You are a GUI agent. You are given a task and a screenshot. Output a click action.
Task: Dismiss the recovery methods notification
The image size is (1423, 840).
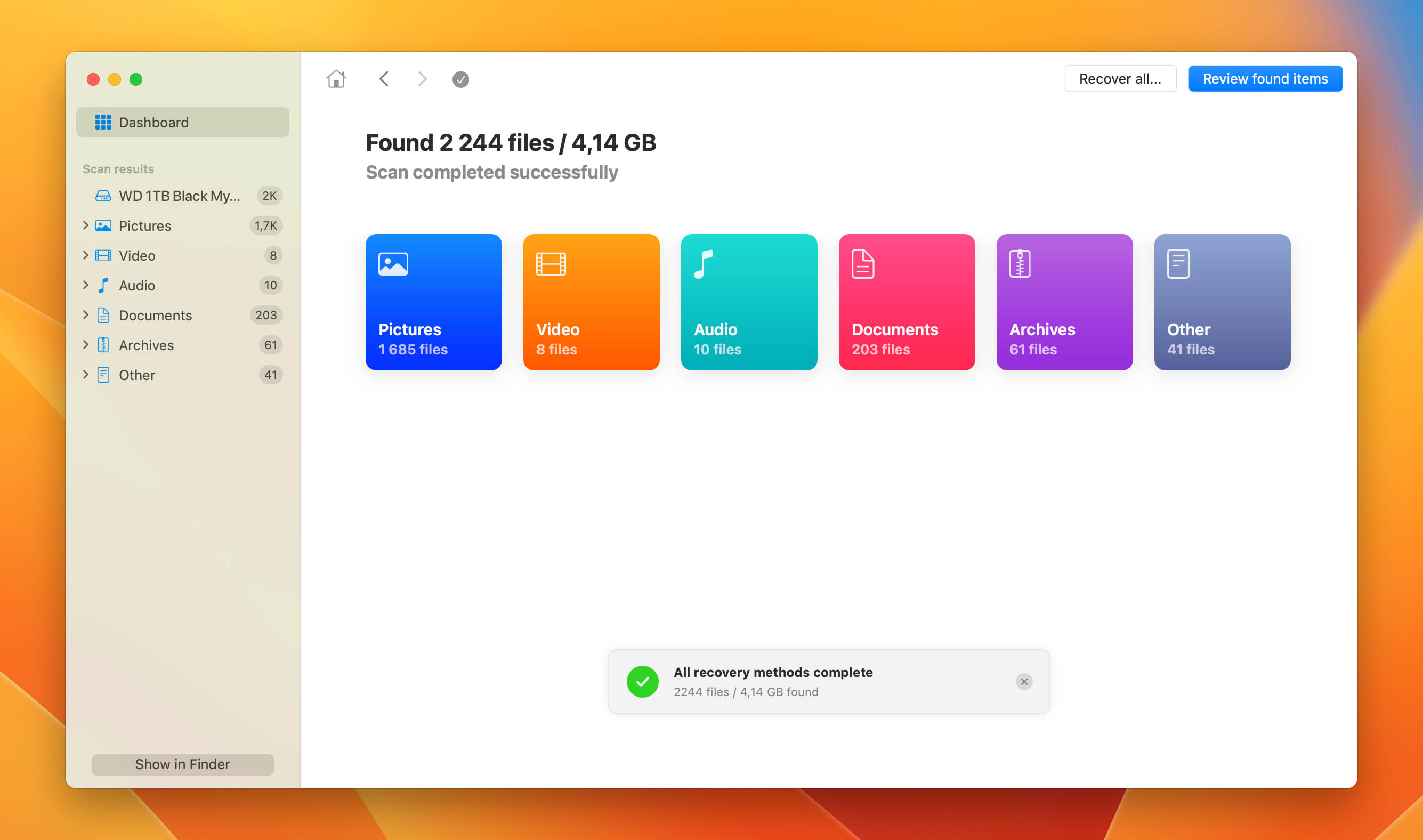click(1024, 682)
